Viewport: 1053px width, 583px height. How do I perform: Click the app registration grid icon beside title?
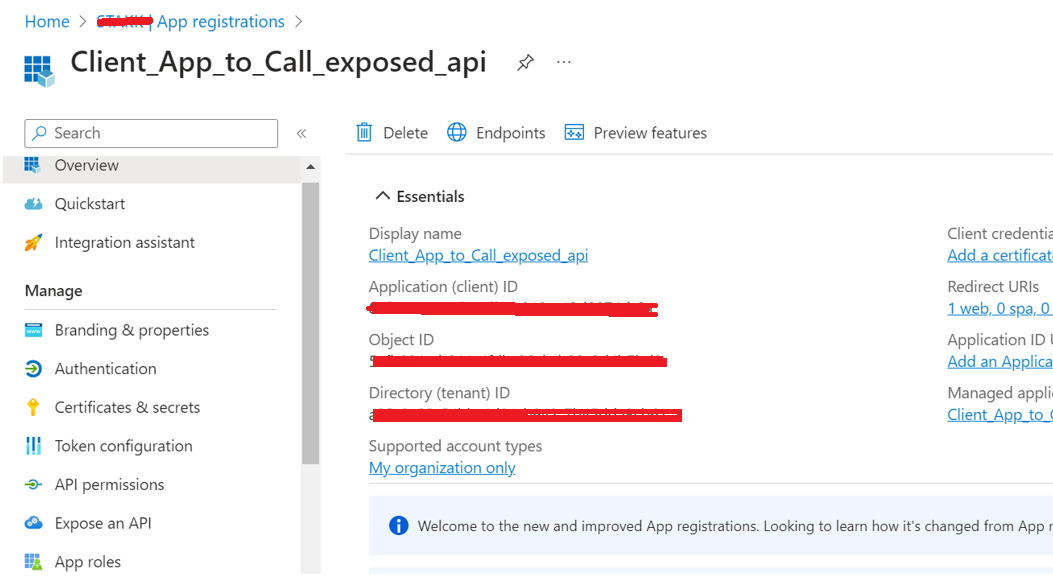(x=39, y=71)
